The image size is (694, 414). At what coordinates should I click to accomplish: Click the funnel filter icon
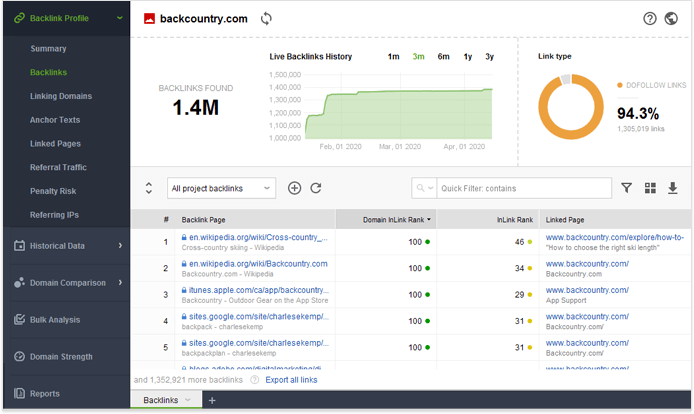[626, 188]
